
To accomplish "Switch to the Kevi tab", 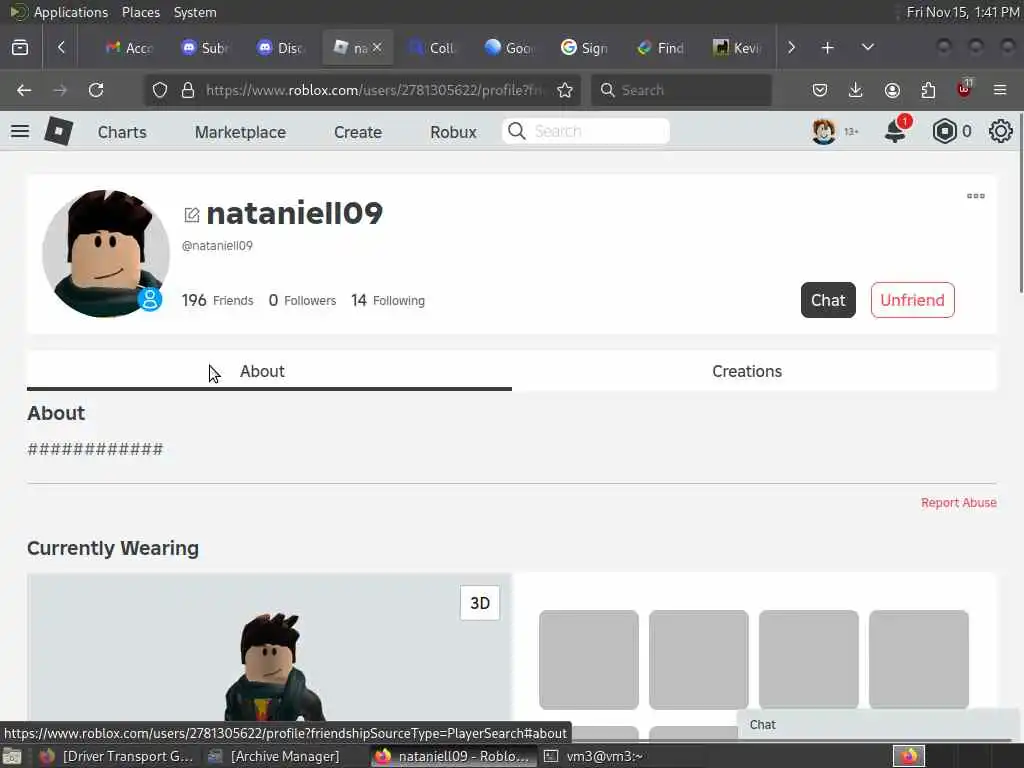I will pos(737,48).
